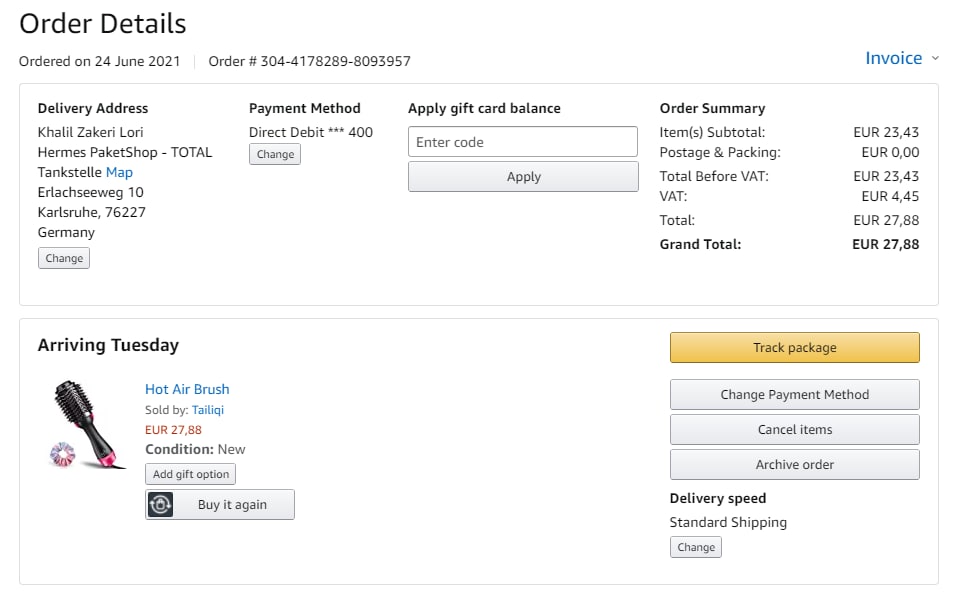Select Cancel items
Image resolution: width=964 pixels, height=595 pixels.
794,429
